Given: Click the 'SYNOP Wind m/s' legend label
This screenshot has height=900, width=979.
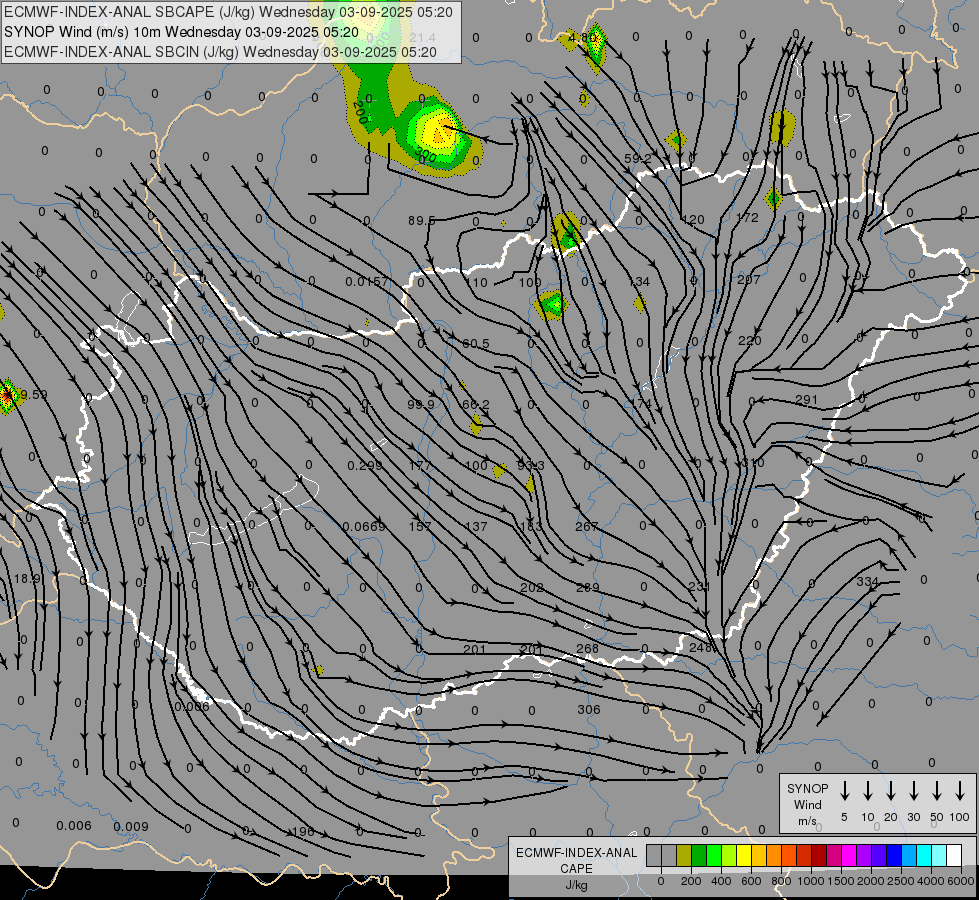Looking at the screenshot, I should tap(807, 805).
